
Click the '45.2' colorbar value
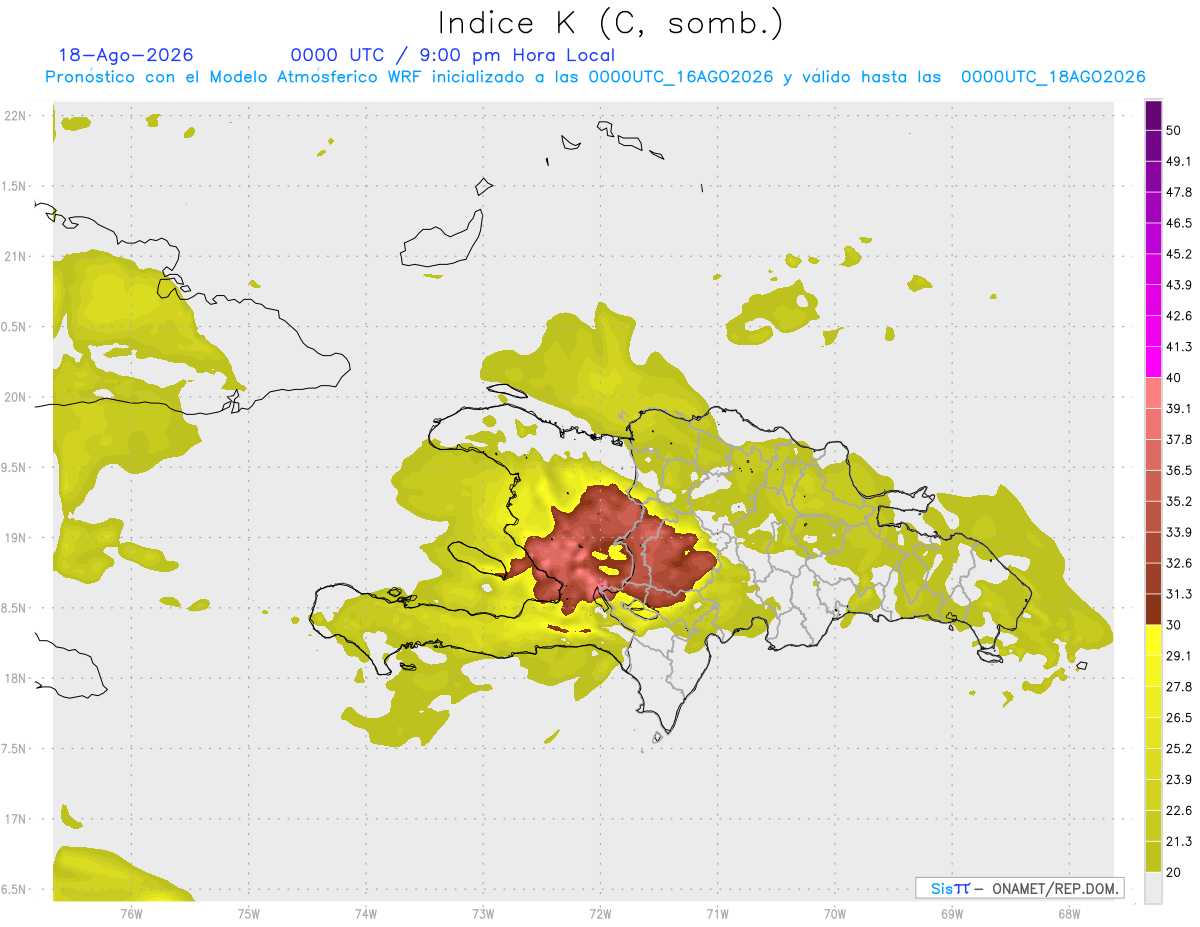pyautogui.click(x=1179, y=254)
